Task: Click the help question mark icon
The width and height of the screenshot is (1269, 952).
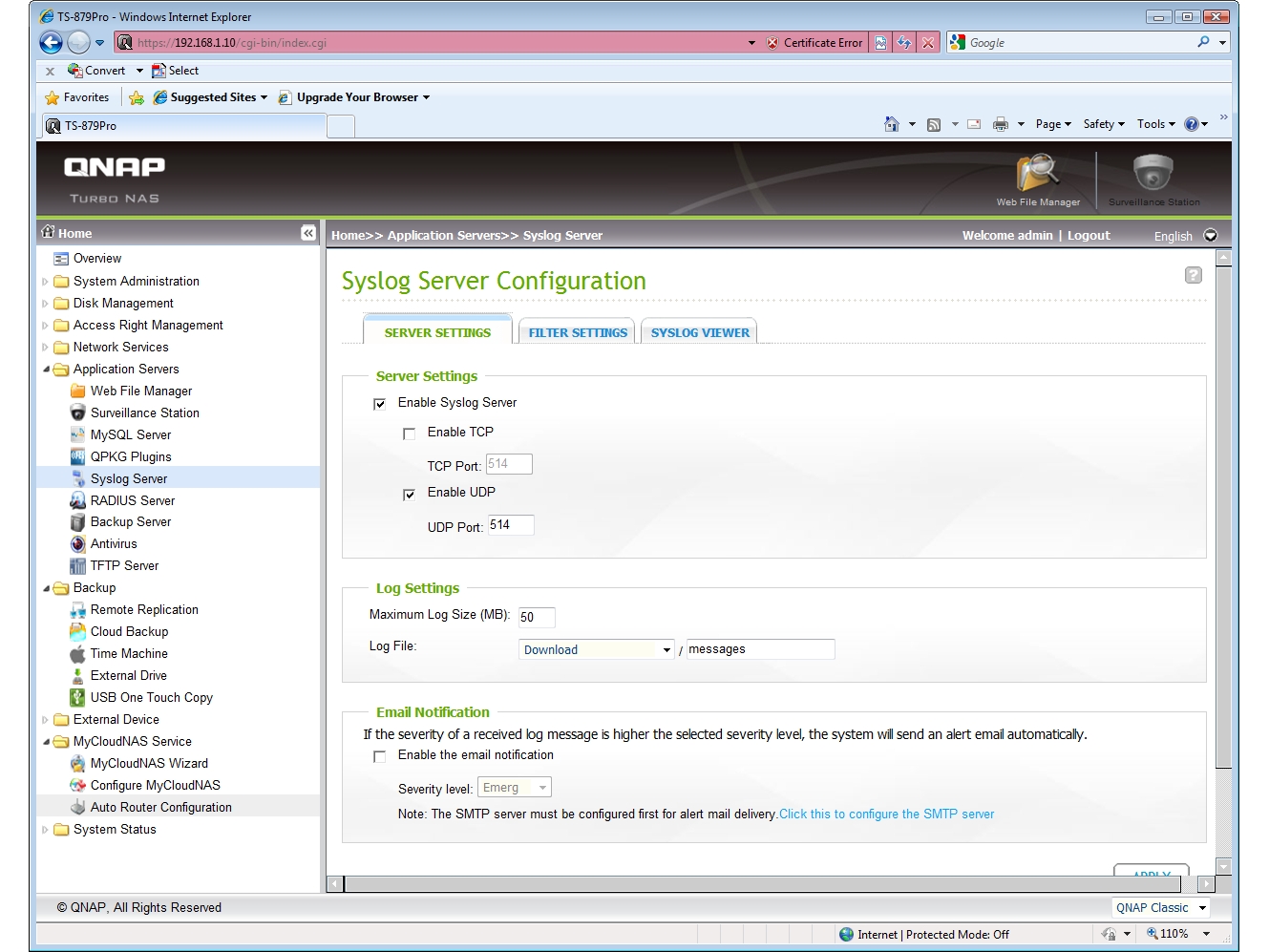Action: [x=1194, y=275]
